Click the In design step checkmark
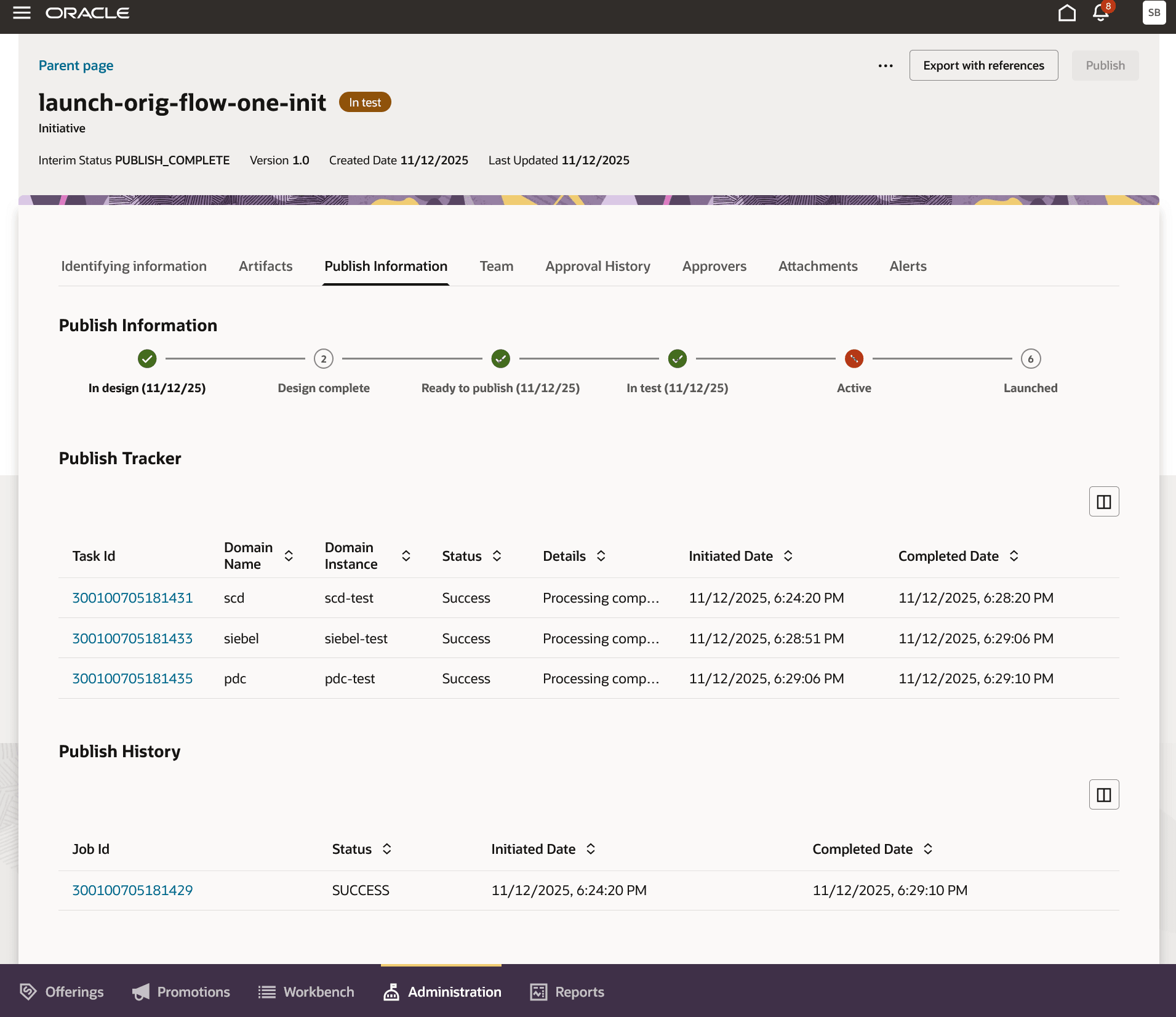This screenshot has height=1017, width=1176. [147, 358]
